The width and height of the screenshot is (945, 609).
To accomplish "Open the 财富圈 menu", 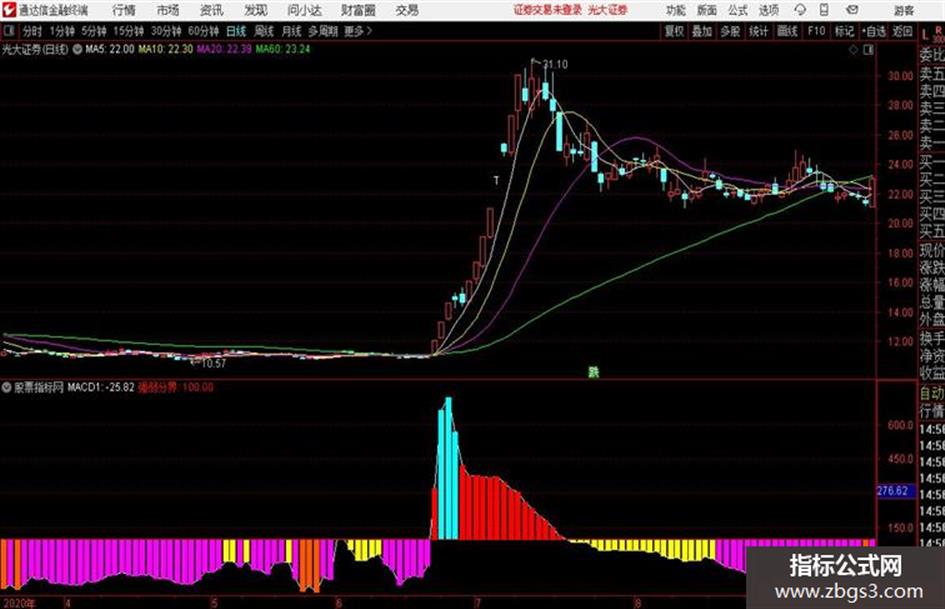I will pos(358,10).
